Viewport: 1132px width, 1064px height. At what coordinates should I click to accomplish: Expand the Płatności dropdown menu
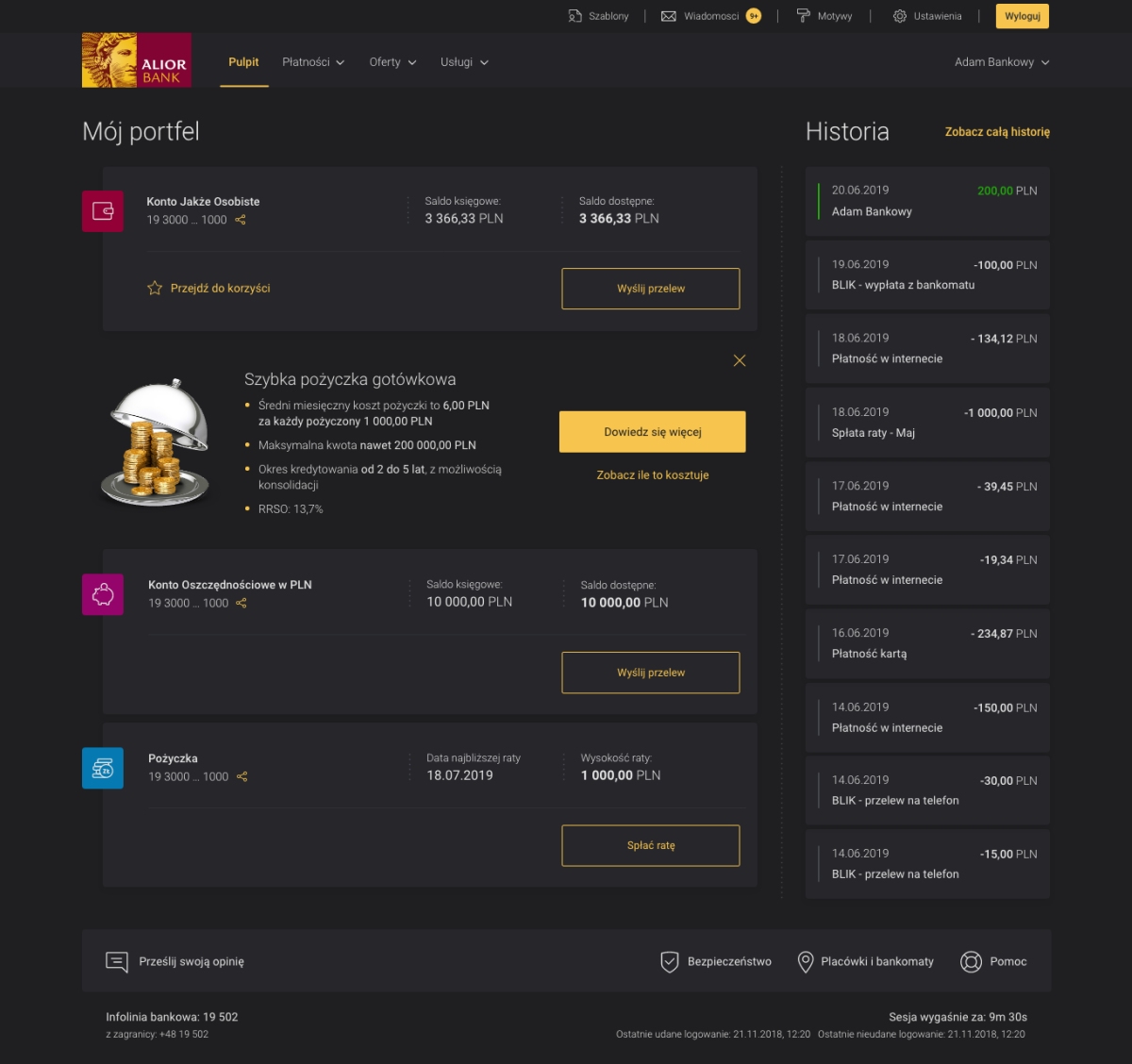(x=313, y=62)
